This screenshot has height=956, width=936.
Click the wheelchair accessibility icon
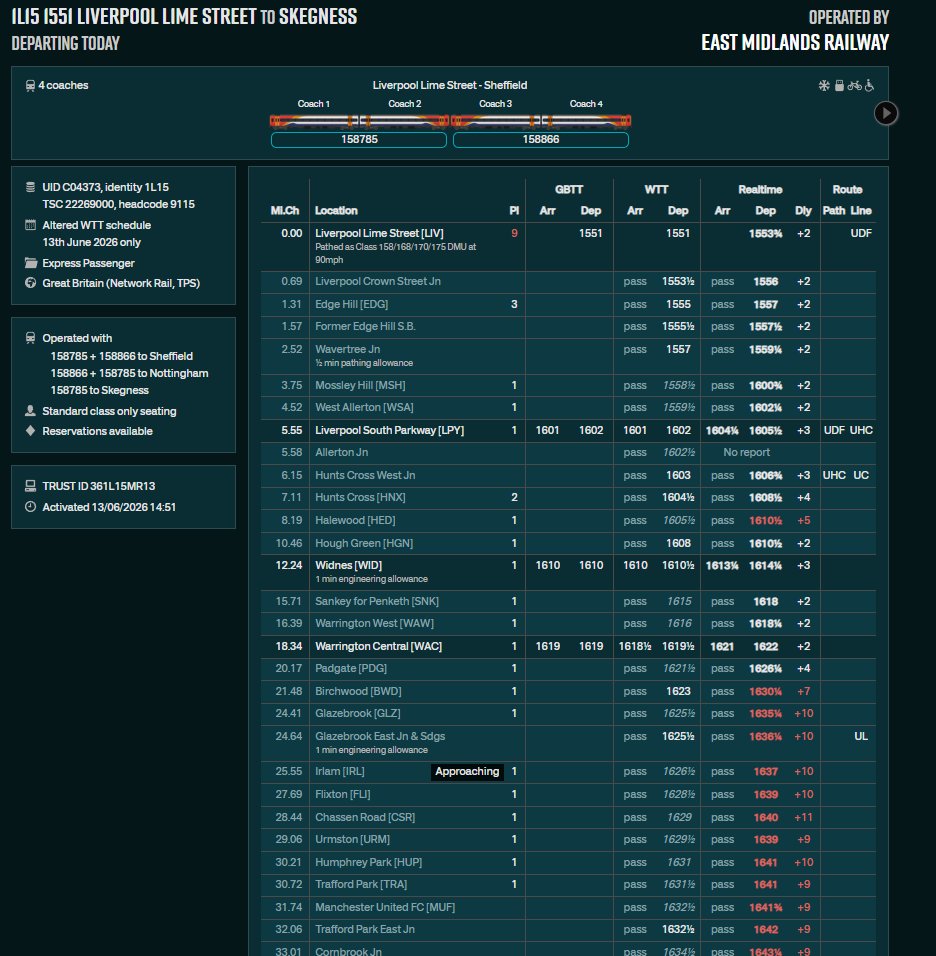[x=870, y=86]
